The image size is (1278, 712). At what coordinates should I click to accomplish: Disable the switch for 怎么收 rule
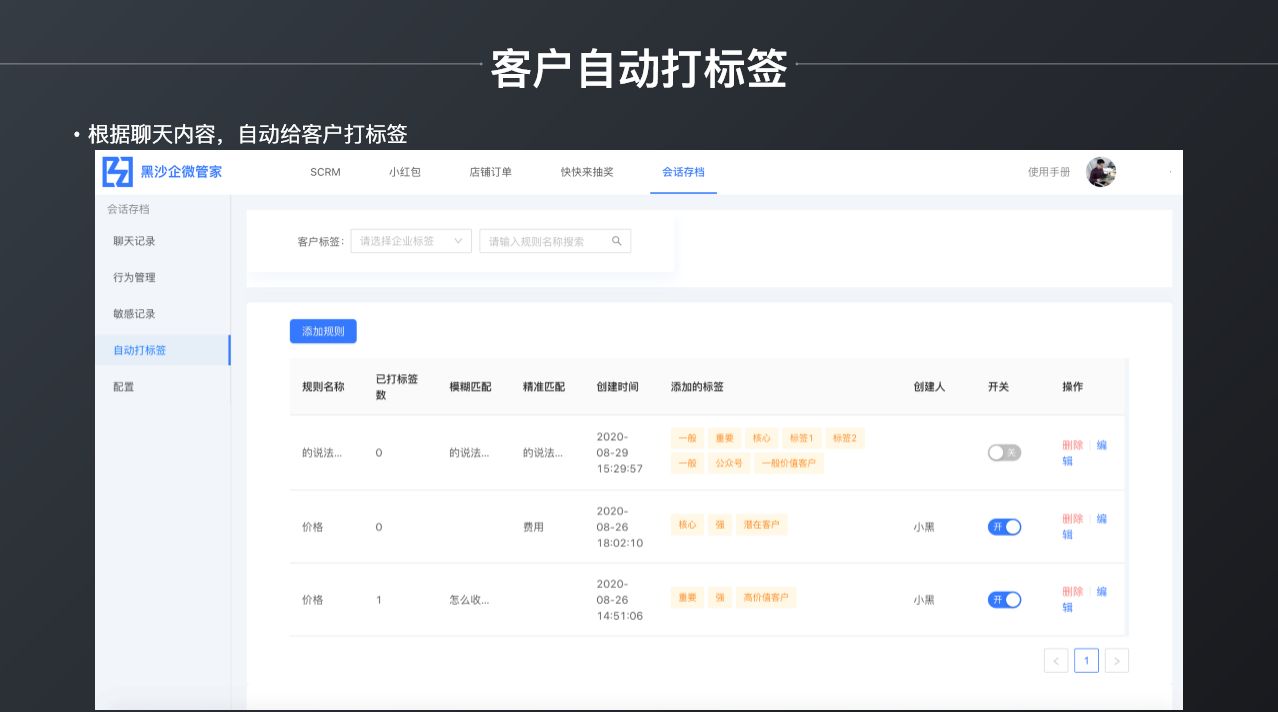coord(1004,600)
